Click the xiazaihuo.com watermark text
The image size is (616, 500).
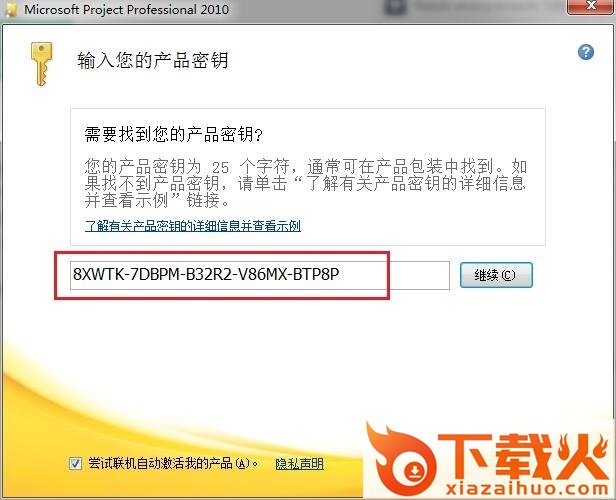527,489
